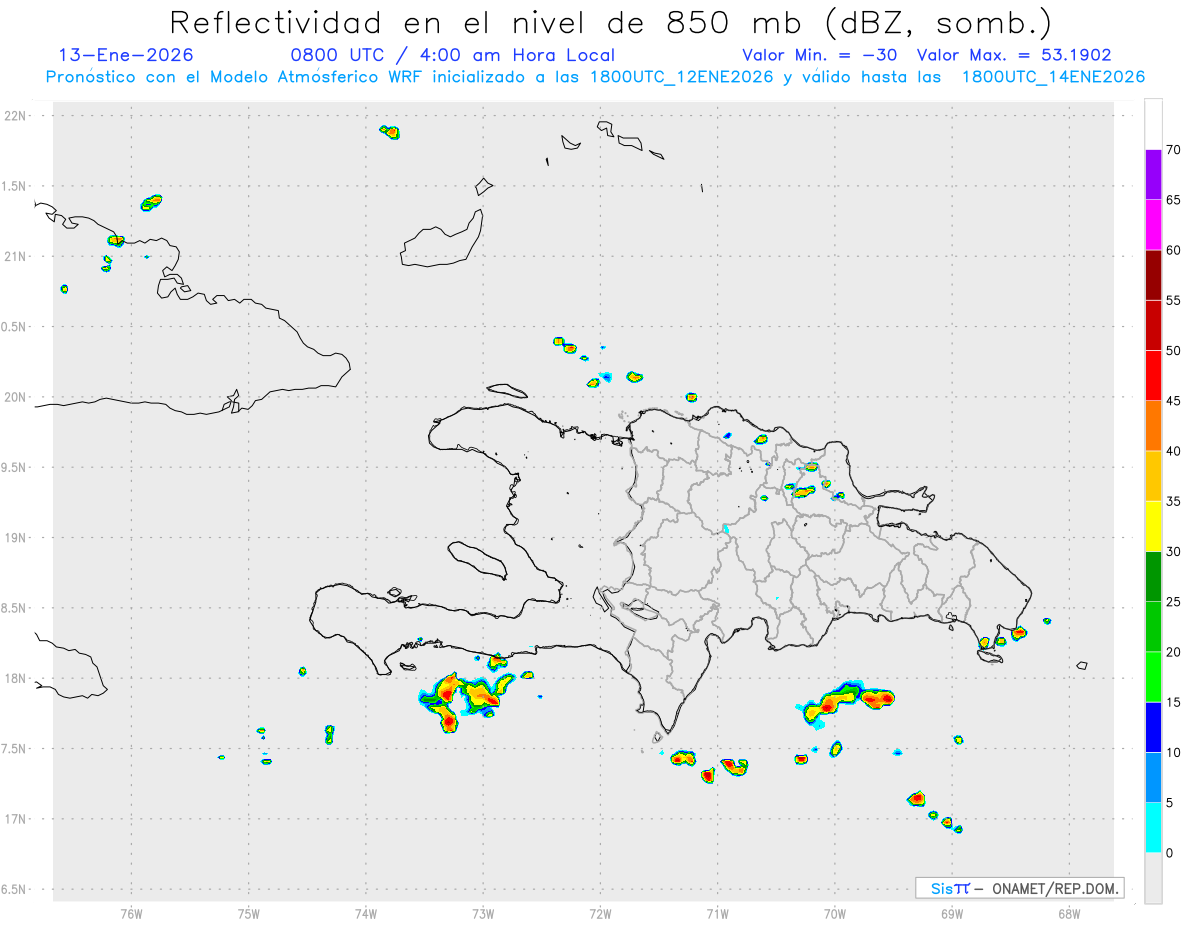
Task: Click the '73W' longitude label
Action: tap(483, 914)
